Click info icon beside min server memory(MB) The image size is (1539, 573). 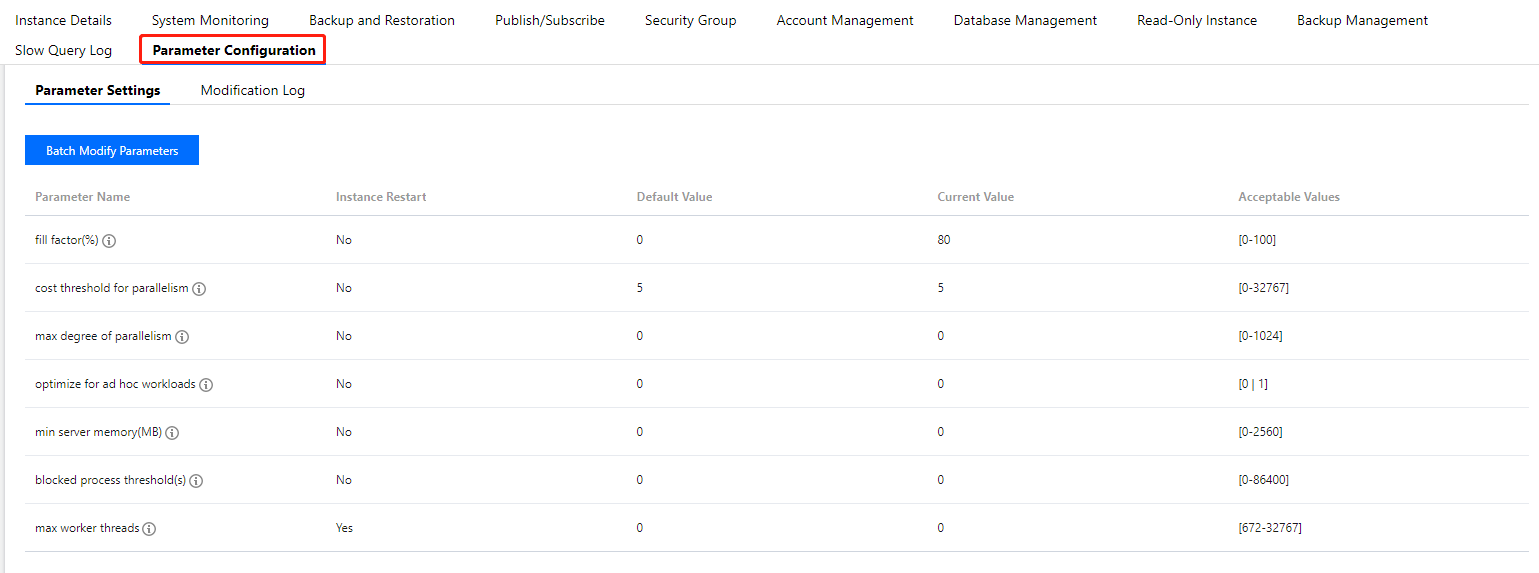coord(172,433)
